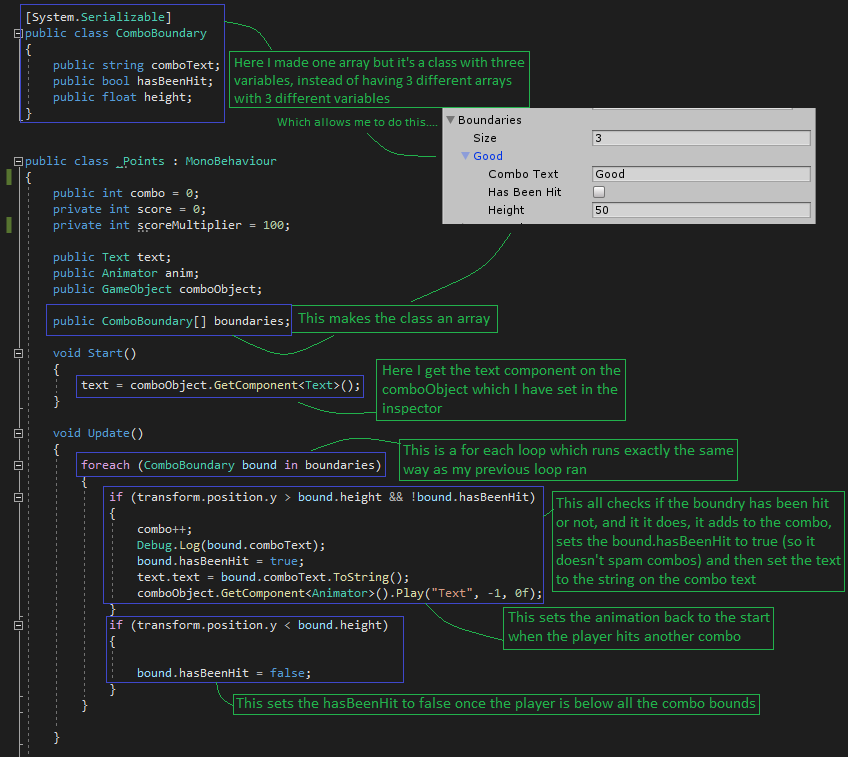Select the Good element label
The height and width of the screenshot is (757, 848).
click(x=488, y=156)
